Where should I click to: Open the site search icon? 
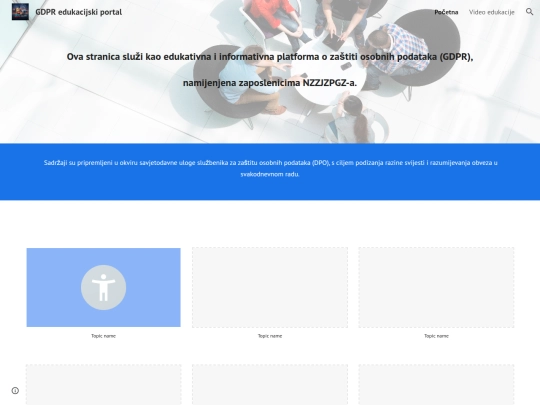529,12
